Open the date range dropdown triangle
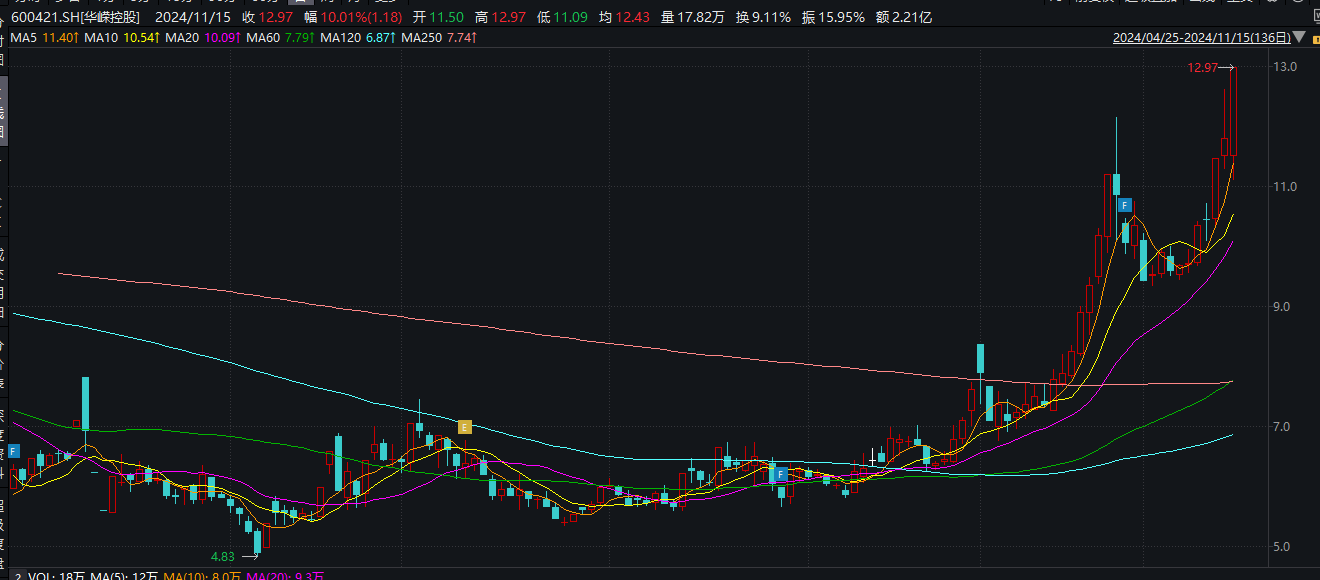 (x=1299, y=38)
